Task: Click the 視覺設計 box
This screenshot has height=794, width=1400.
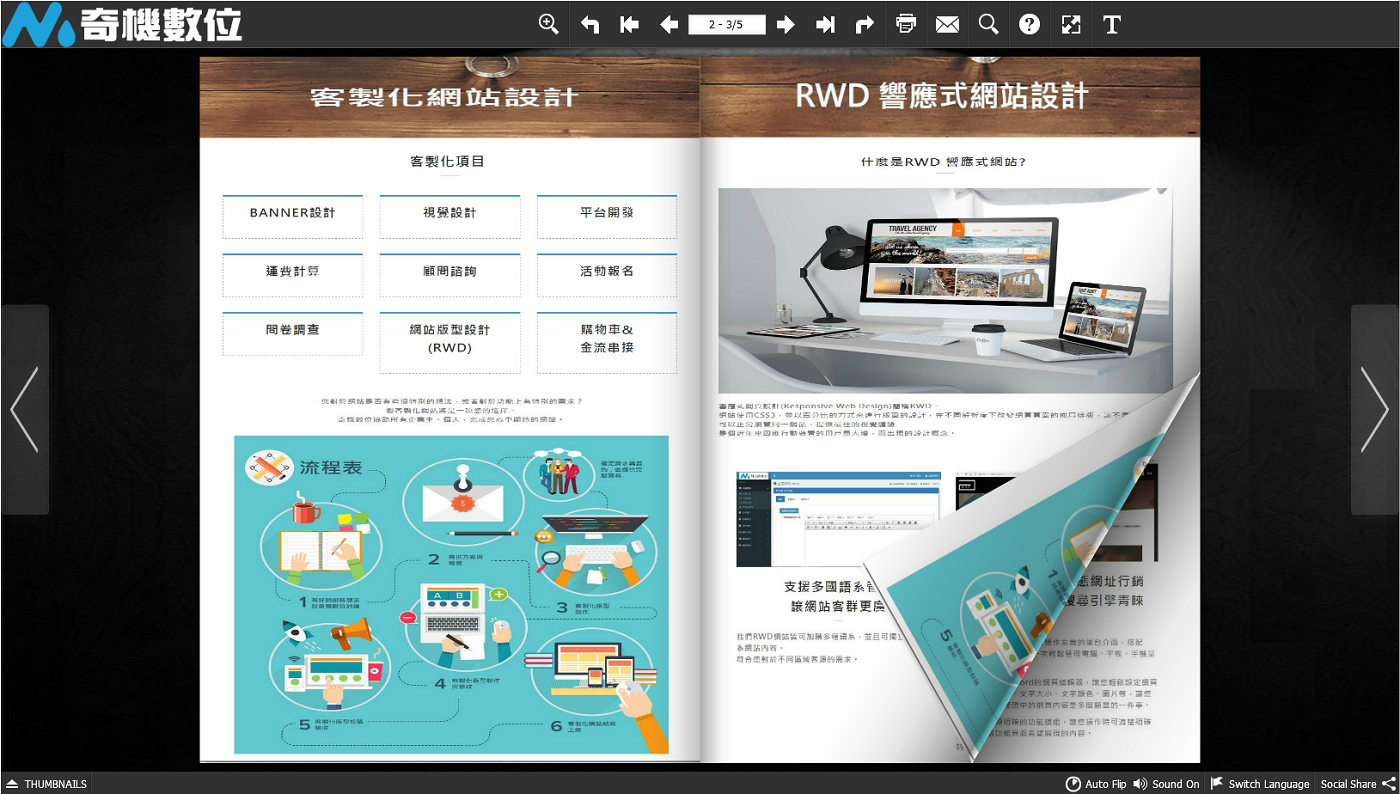Action: click(x=449, y=216)
